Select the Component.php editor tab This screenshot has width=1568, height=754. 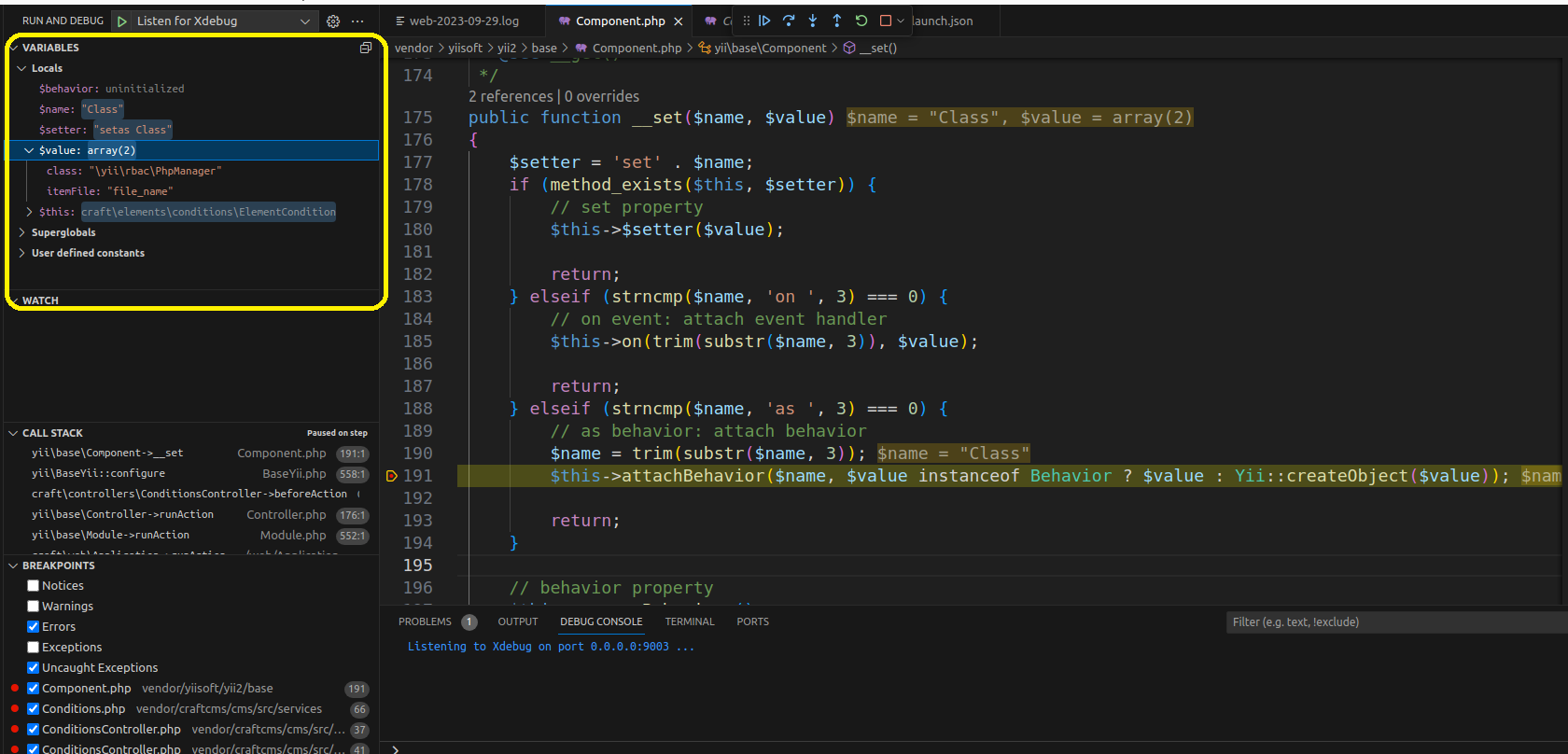620,21
